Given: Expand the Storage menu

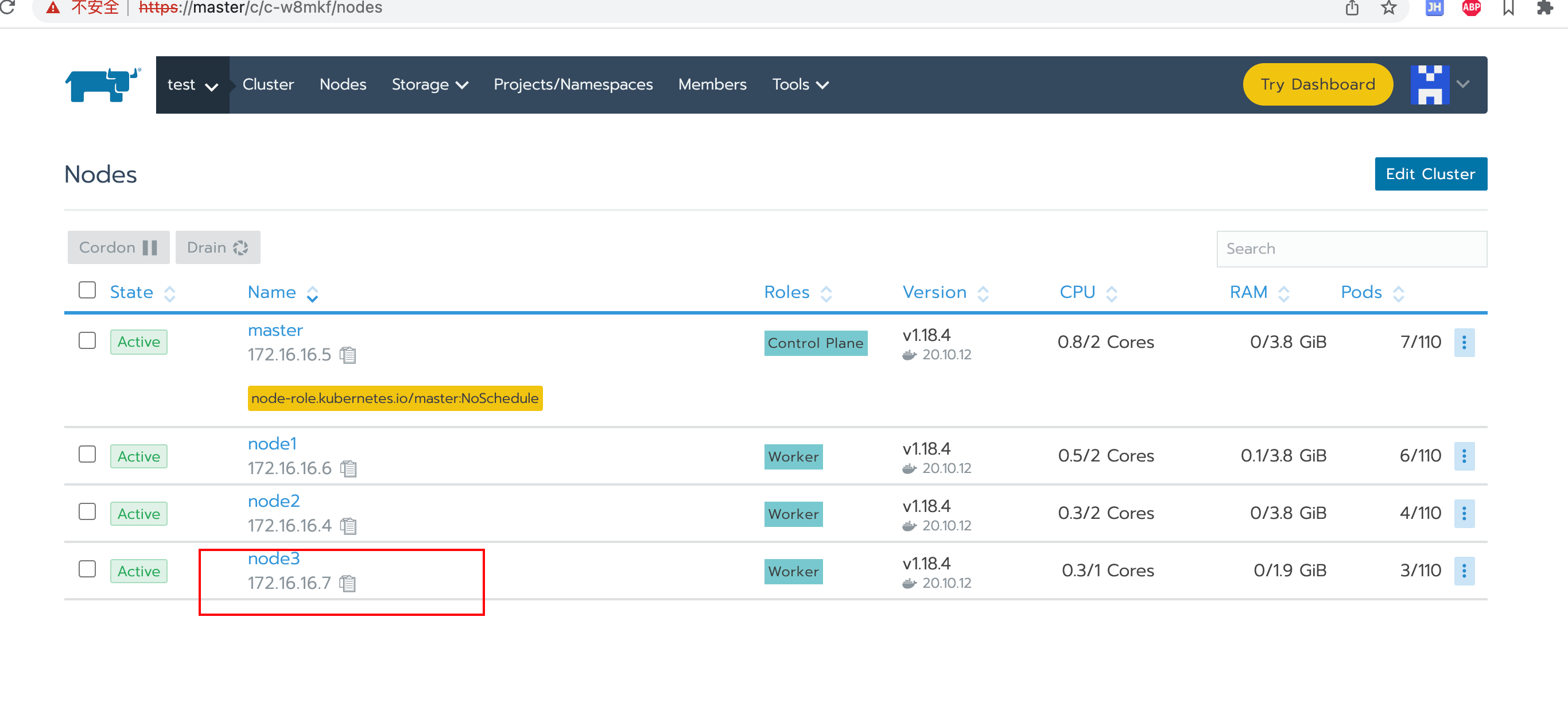Looking at the screenshot, I should point(430,84).
